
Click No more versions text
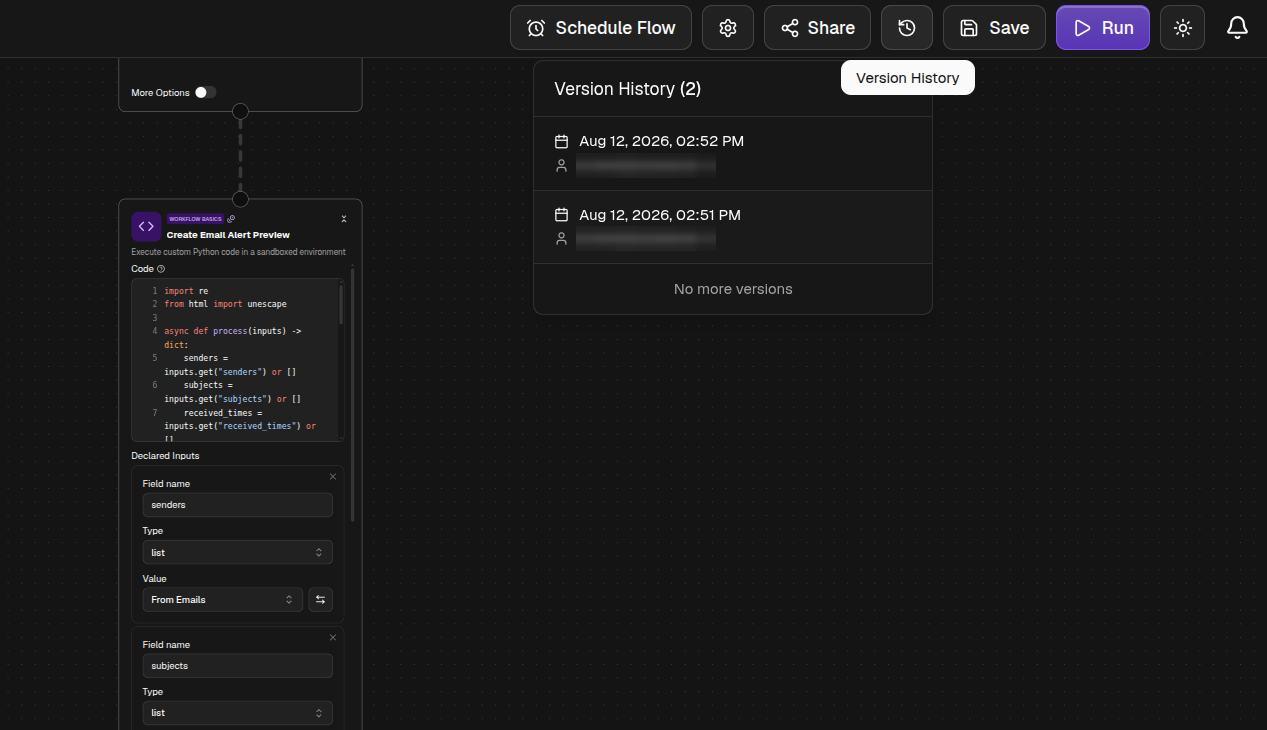click(733, 289)
